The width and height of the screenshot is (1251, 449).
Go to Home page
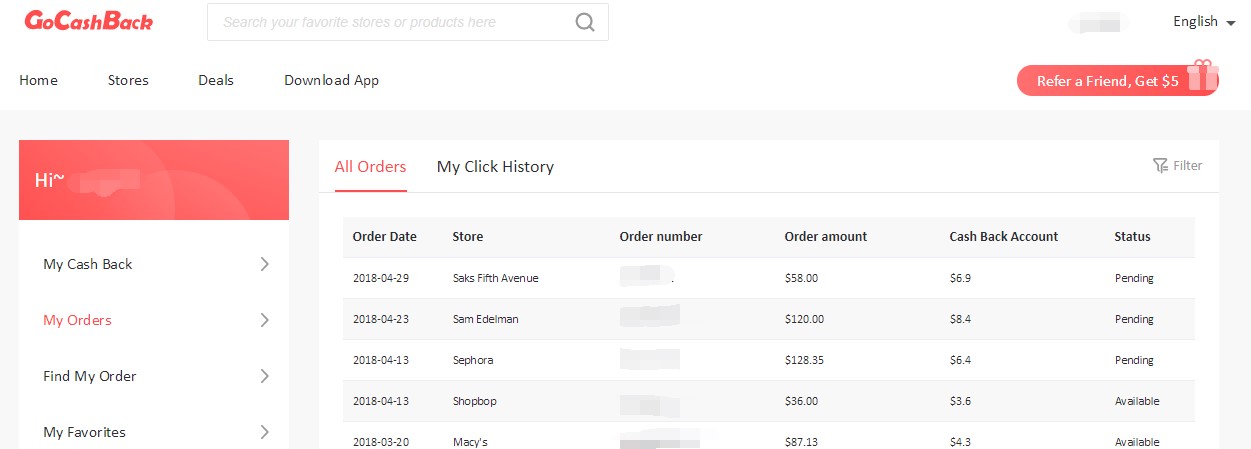pyautogui.click(x=38, y=80)
